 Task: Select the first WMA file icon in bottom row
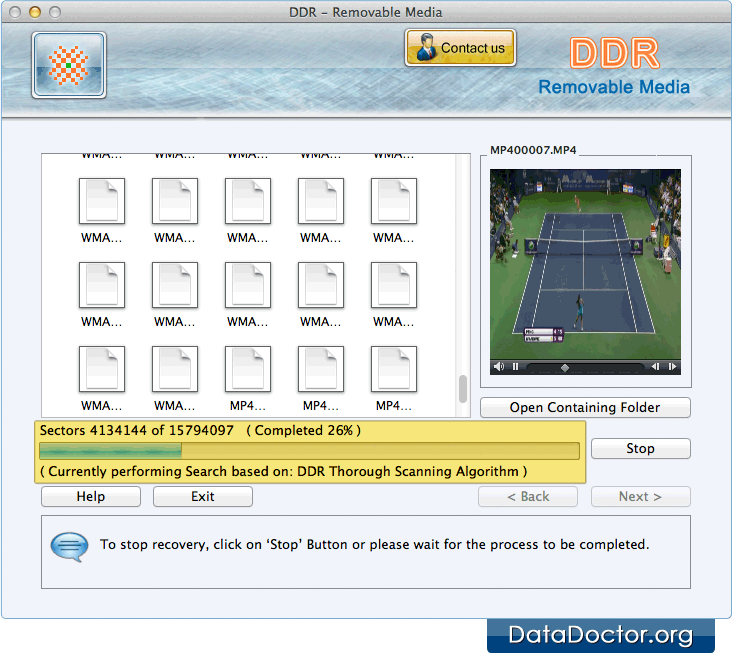click(102, 369)
